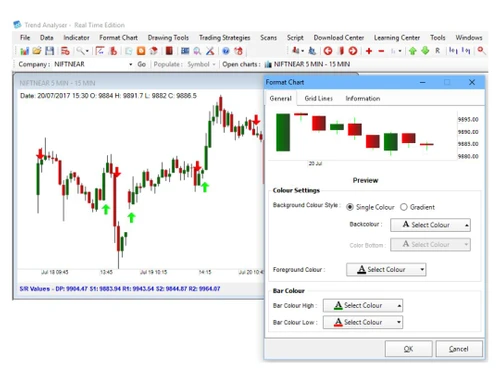The width and height of the screenshot is (500, 375).
Task: Click the blue figure icon beside red people icon
Action: click(x=312, y=51)
